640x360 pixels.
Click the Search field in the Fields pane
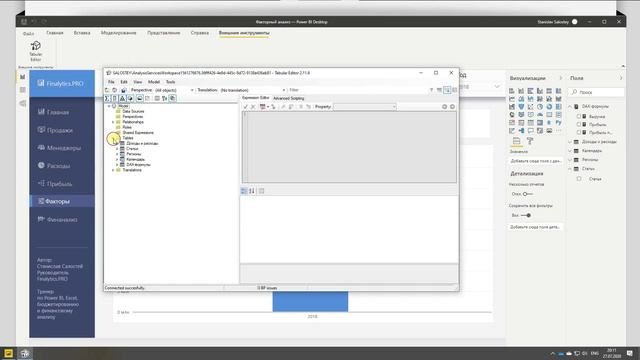tap(597, 92)
